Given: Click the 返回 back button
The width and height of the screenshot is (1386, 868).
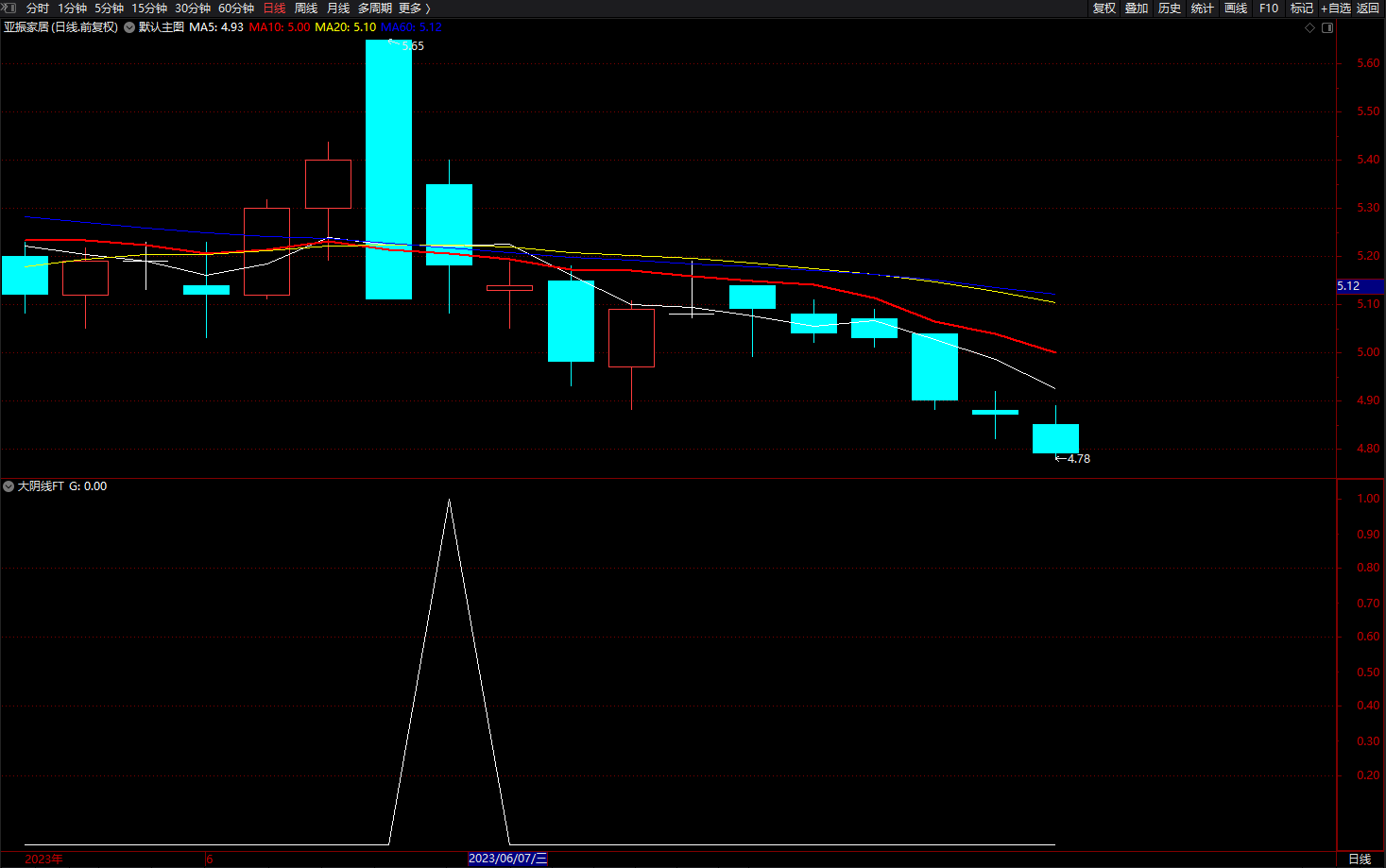Looking at the screenshot, I should [1368, 9].
